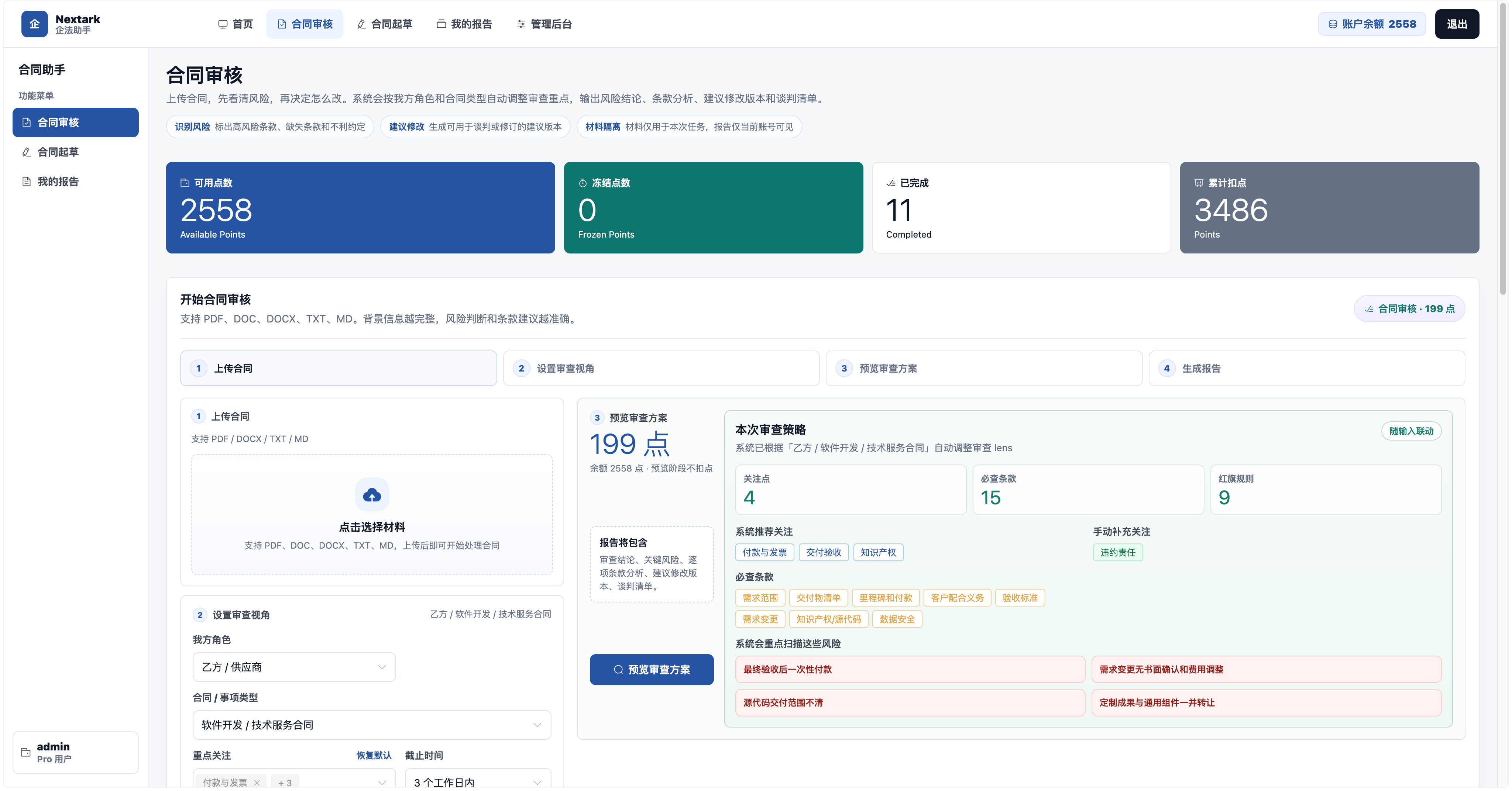Click the 随输入联动 badge
The height and width of the screenshot is (791, 1512).
tap(1411, 431)
